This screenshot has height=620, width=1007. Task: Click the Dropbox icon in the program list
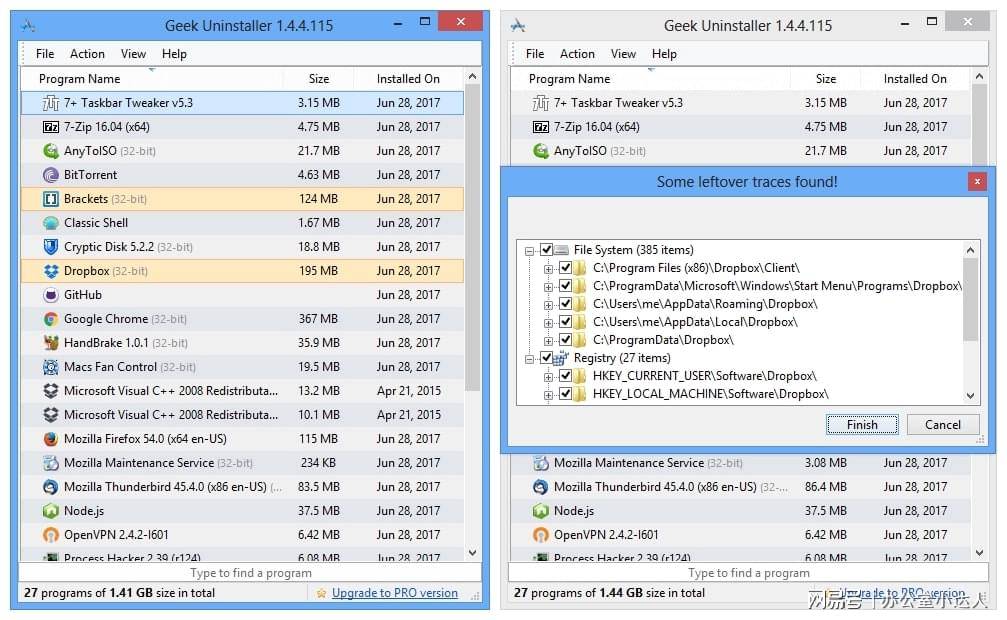click(51, 271)
